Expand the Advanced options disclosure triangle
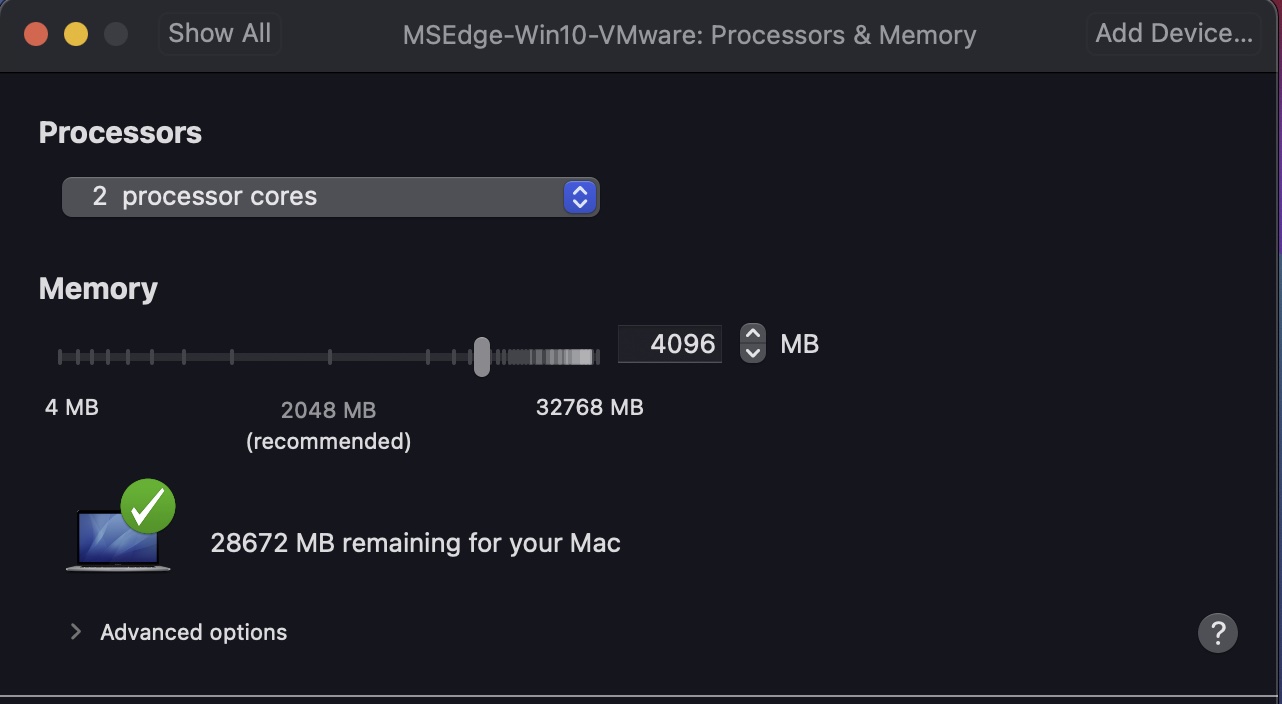The width and height of the screenshot is (1282, 704). (75, 632)
